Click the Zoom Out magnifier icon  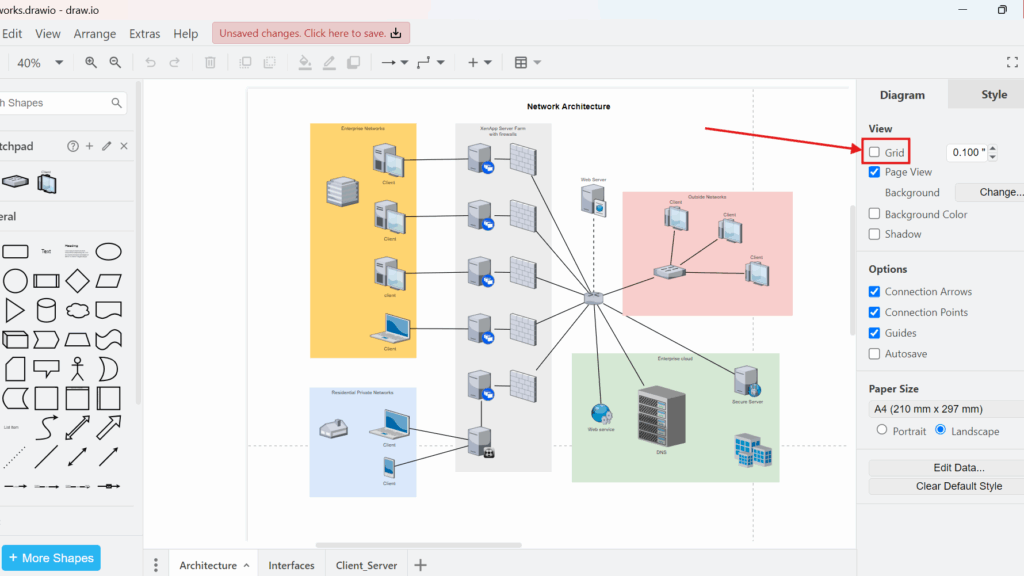click(x=115, y=62)
